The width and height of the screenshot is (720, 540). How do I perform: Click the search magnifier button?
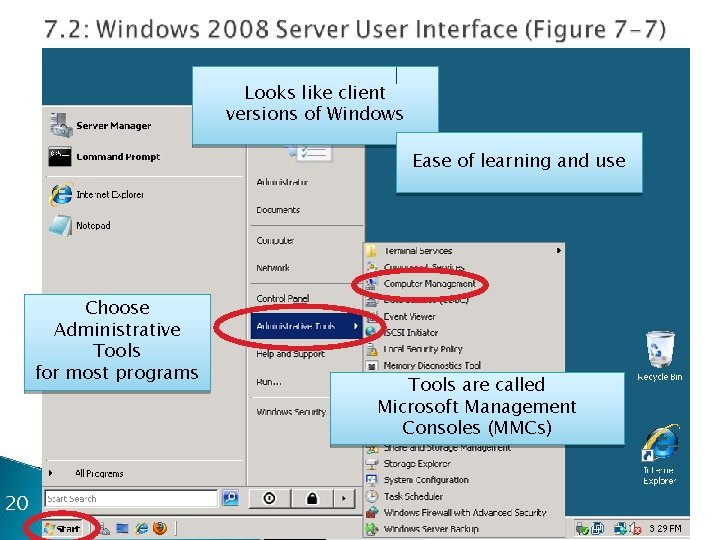[x=230, y=498]
